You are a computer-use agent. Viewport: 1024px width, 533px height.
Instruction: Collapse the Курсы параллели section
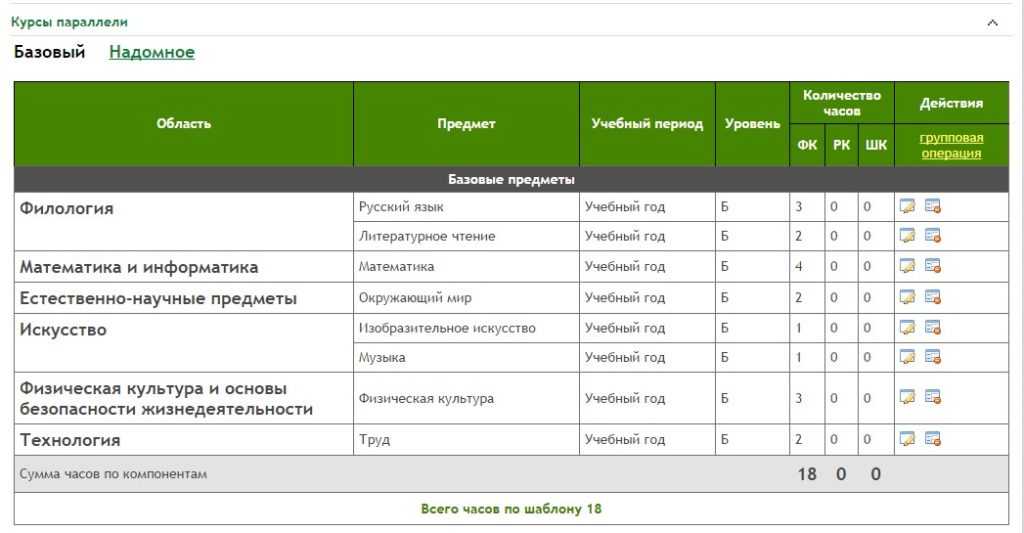click(992, 22)
